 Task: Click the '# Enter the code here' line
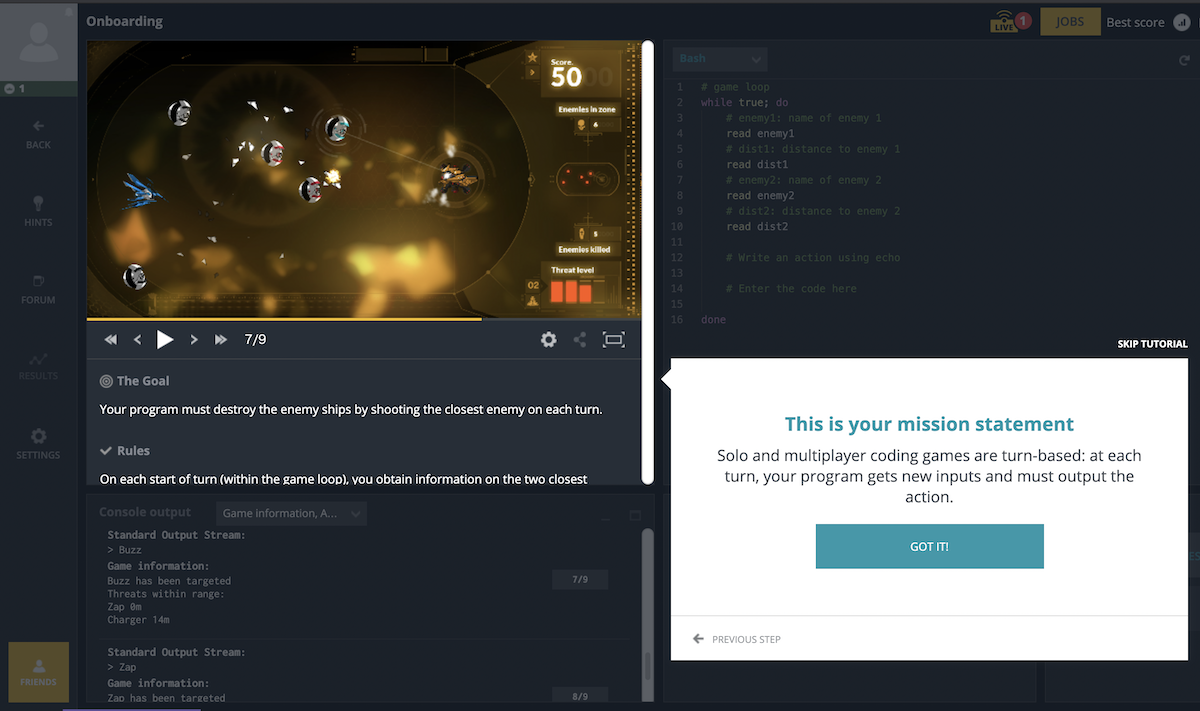point(791,288)
